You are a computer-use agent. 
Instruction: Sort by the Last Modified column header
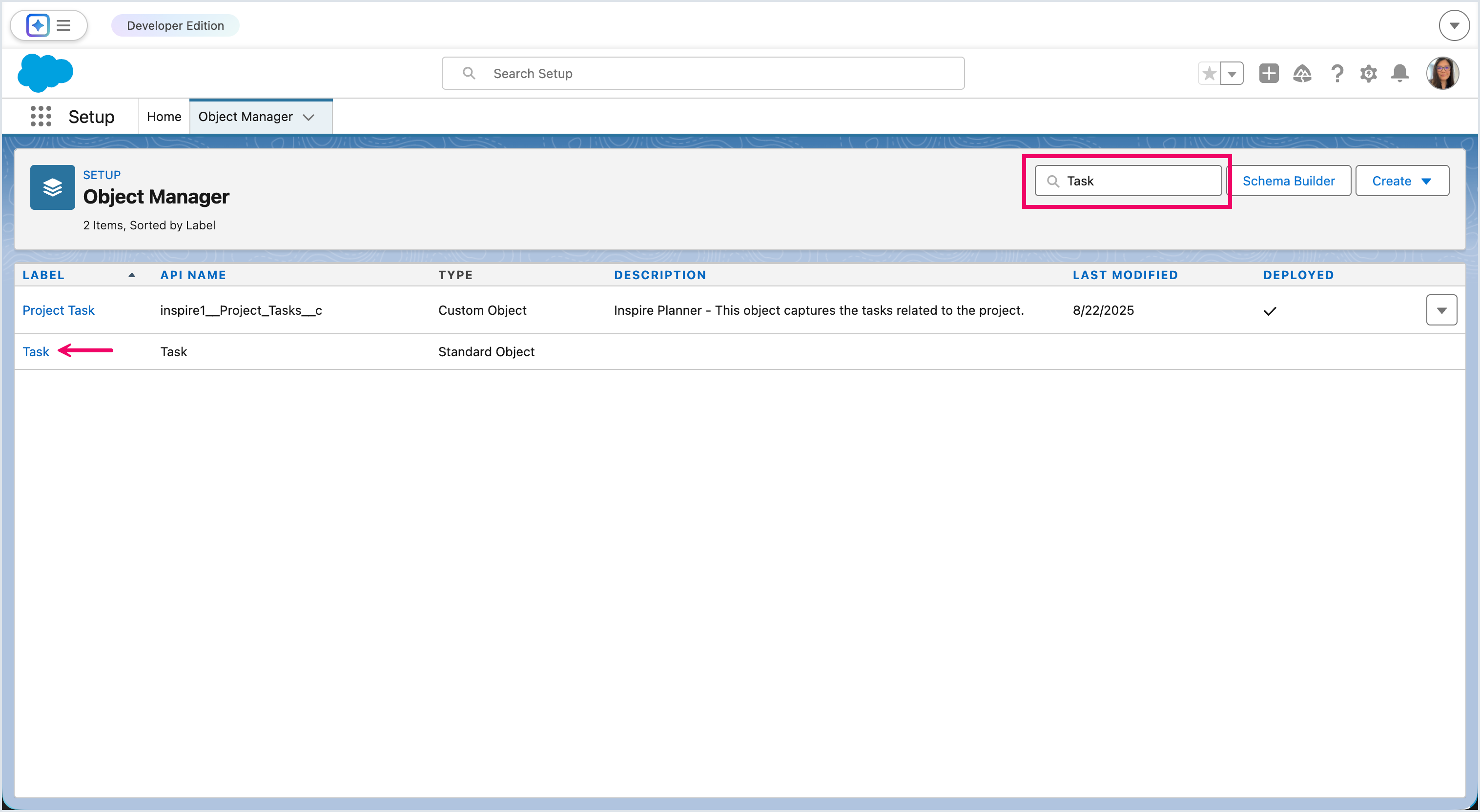[x=1125, y=275]
